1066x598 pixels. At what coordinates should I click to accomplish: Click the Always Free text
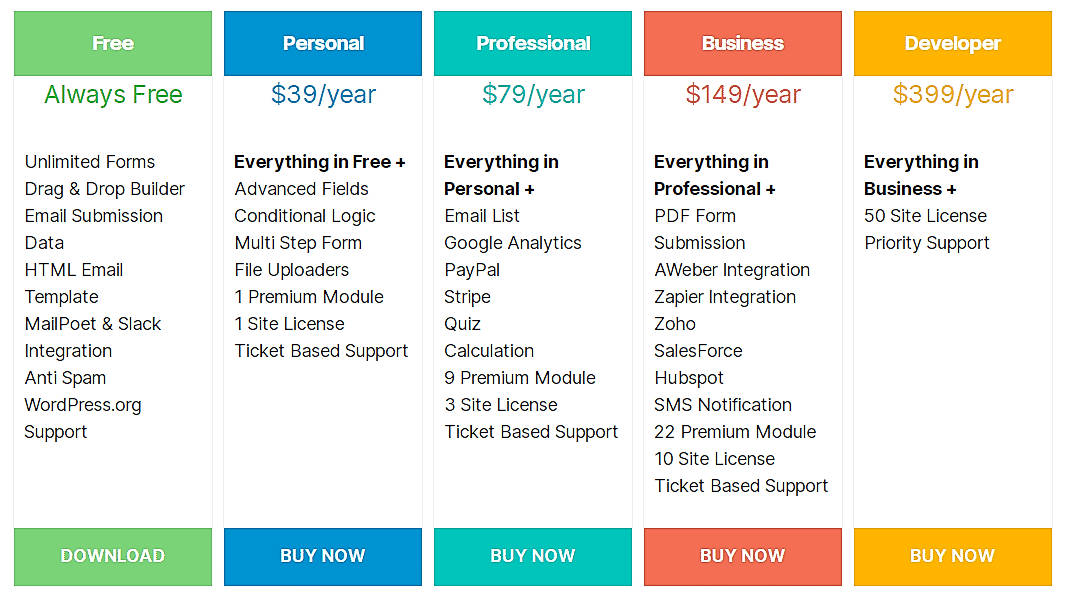(112, 94)
